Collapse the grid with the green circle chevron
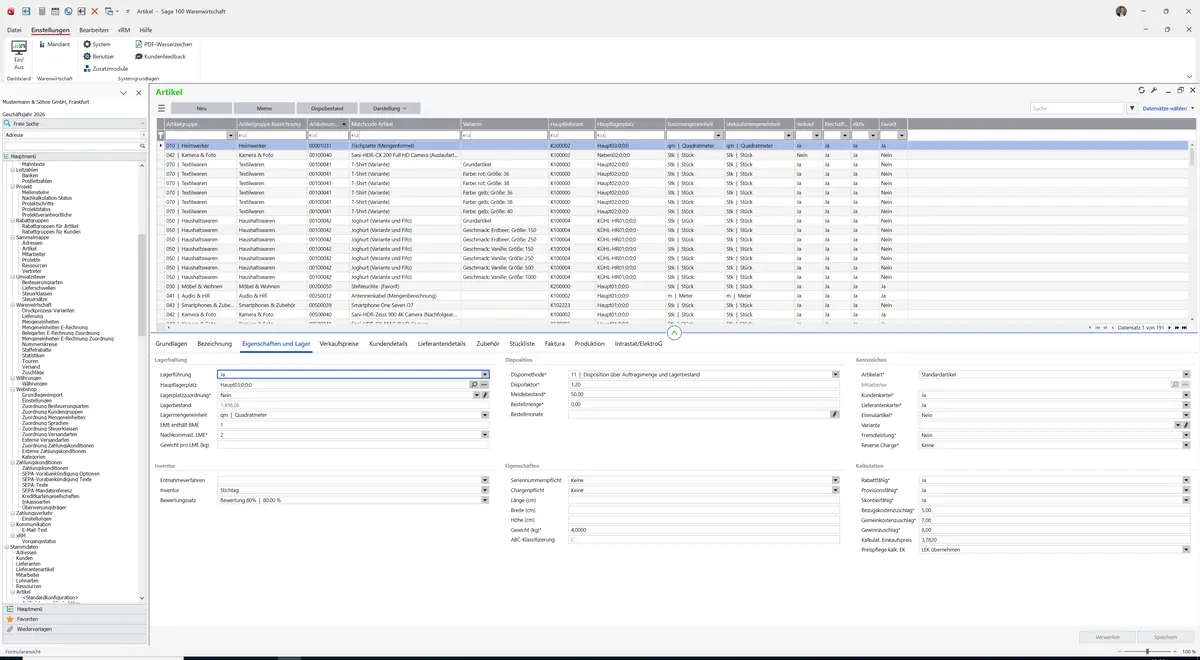Screen dimensions: 1200x660 (674, 333)
